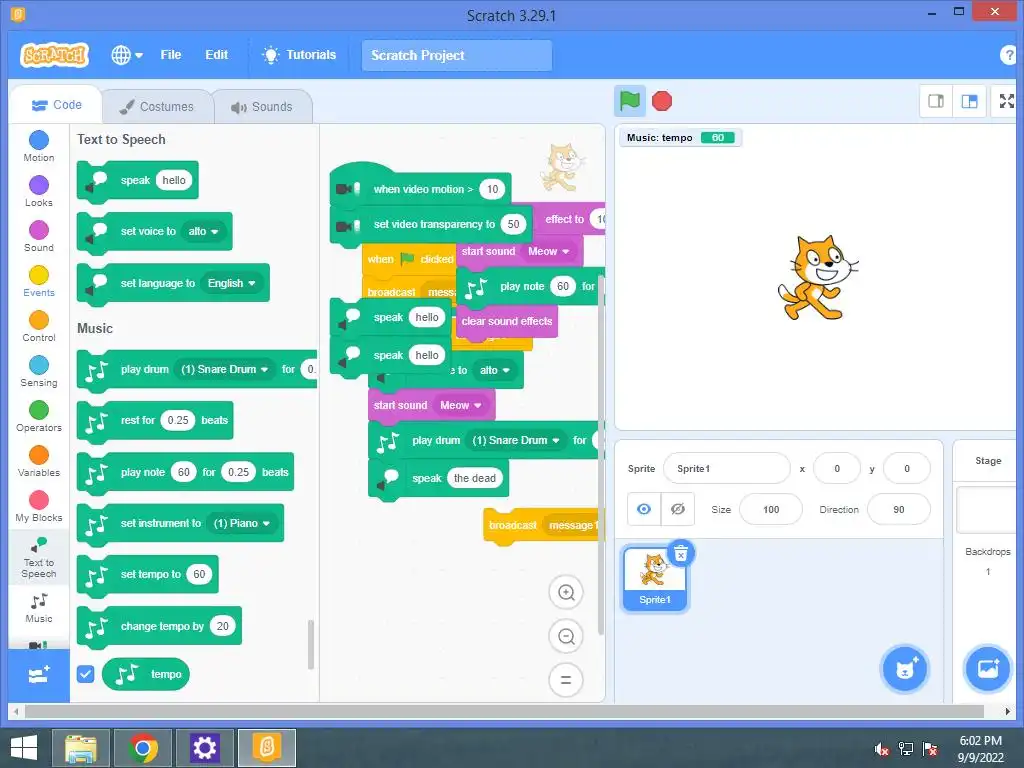Select the My Blocks category
1024x768 pixels.
point(39,507)
